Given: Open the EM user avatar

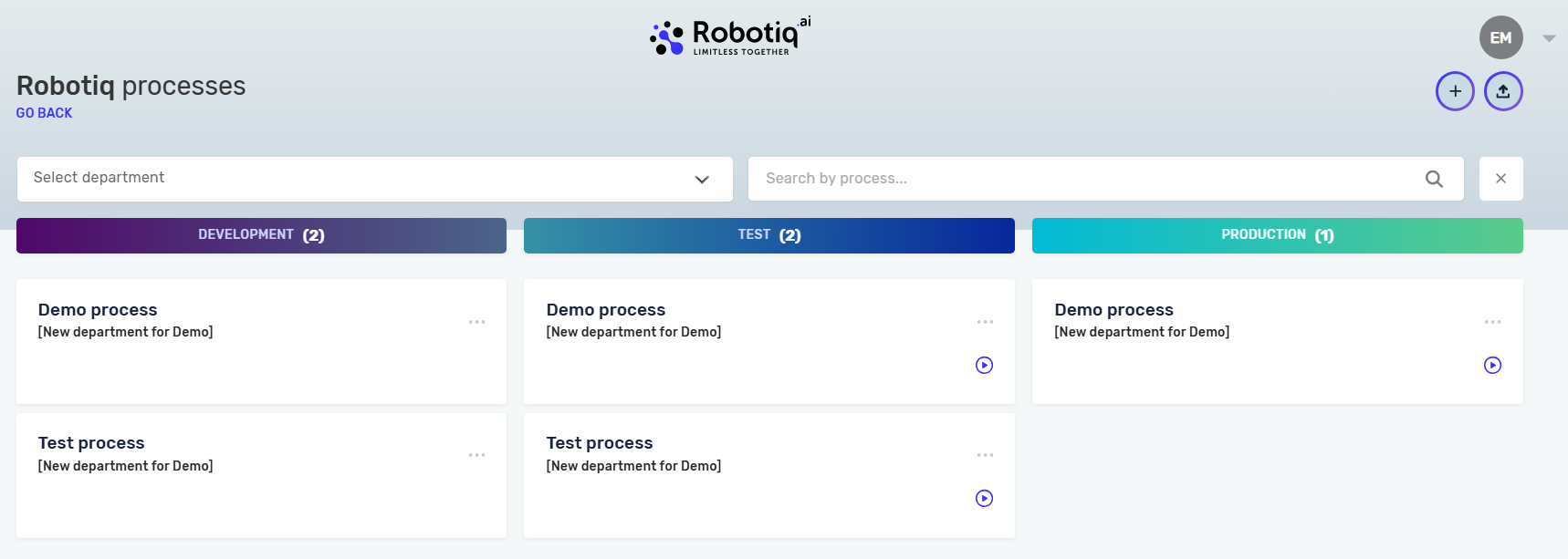Looking at the screenshot, I should [1500, 37].
